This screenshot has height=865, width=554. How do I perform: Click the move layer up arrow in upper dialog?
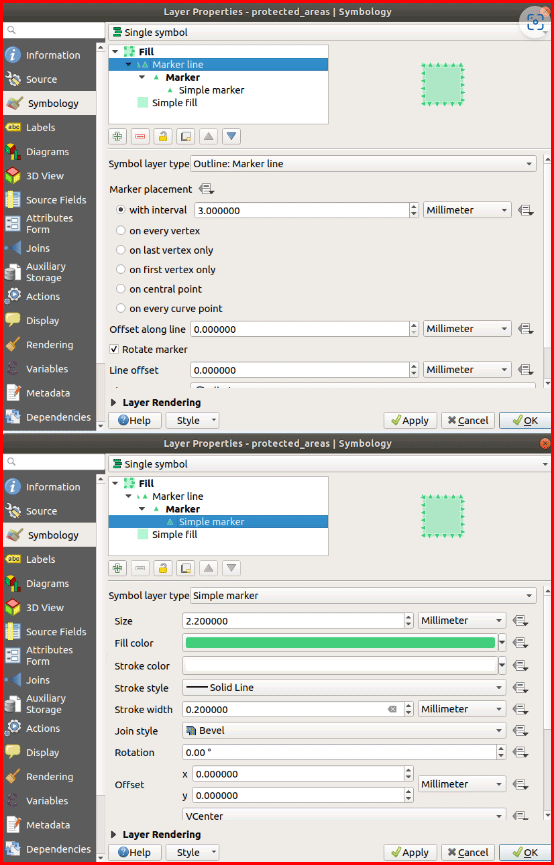[x=209, y=136]
